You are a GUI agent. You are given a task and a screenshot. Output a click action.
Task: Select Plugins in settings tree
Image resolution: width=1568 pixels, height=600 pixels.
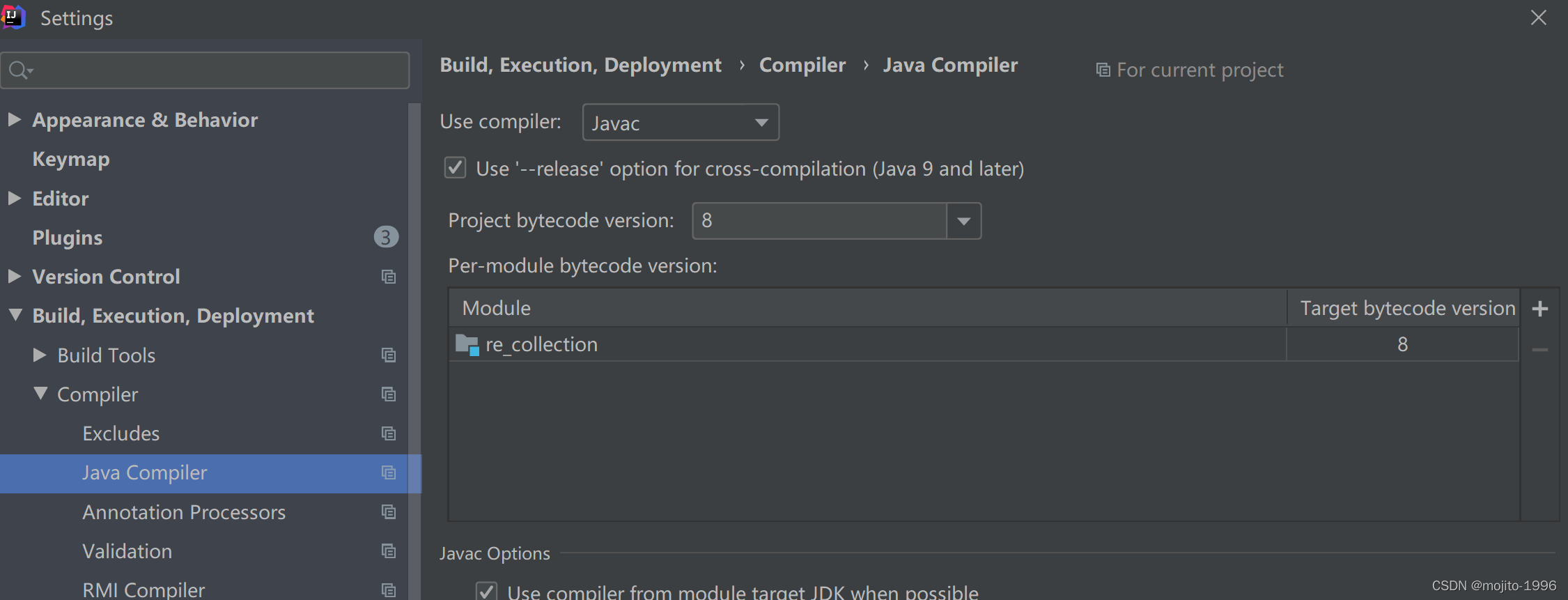68,238
